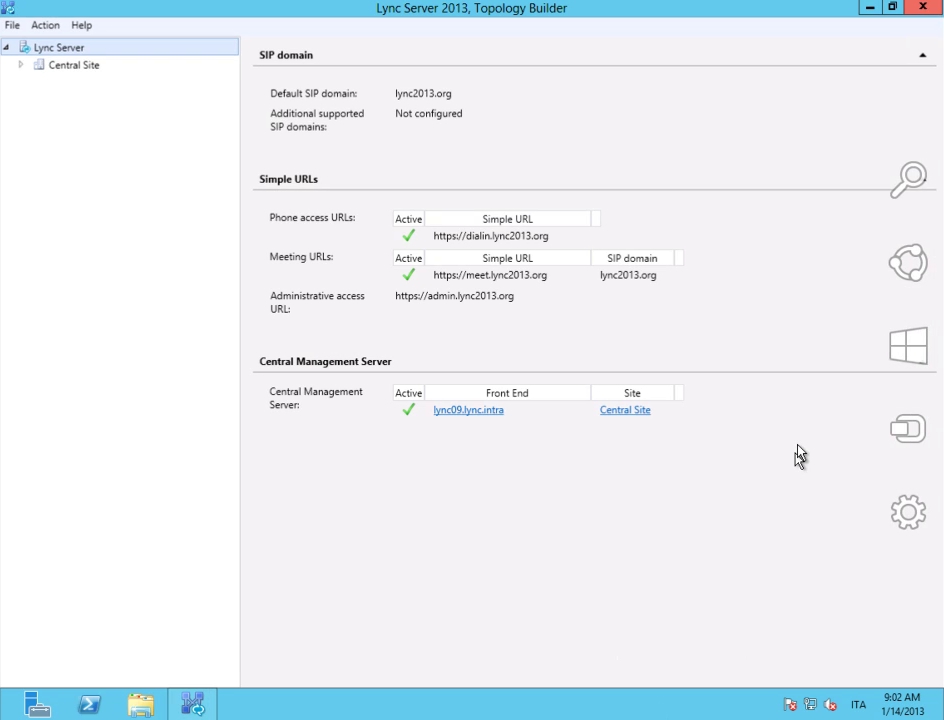Click the Not configured text
This screenshot has height=720, width=944.
(429, 113)
